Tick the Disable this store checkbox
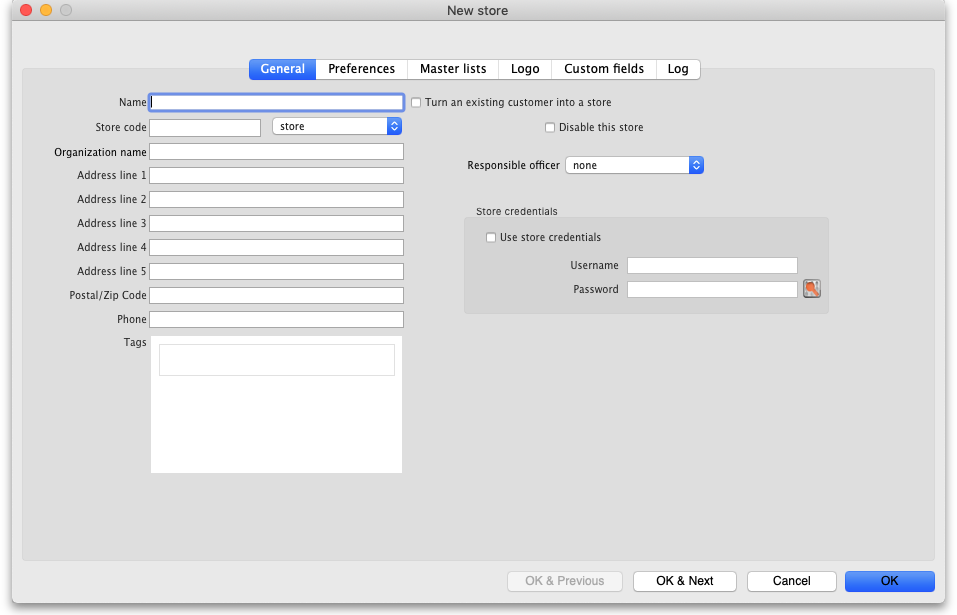Viewport: 957px width, 615px height. (550, 128)
